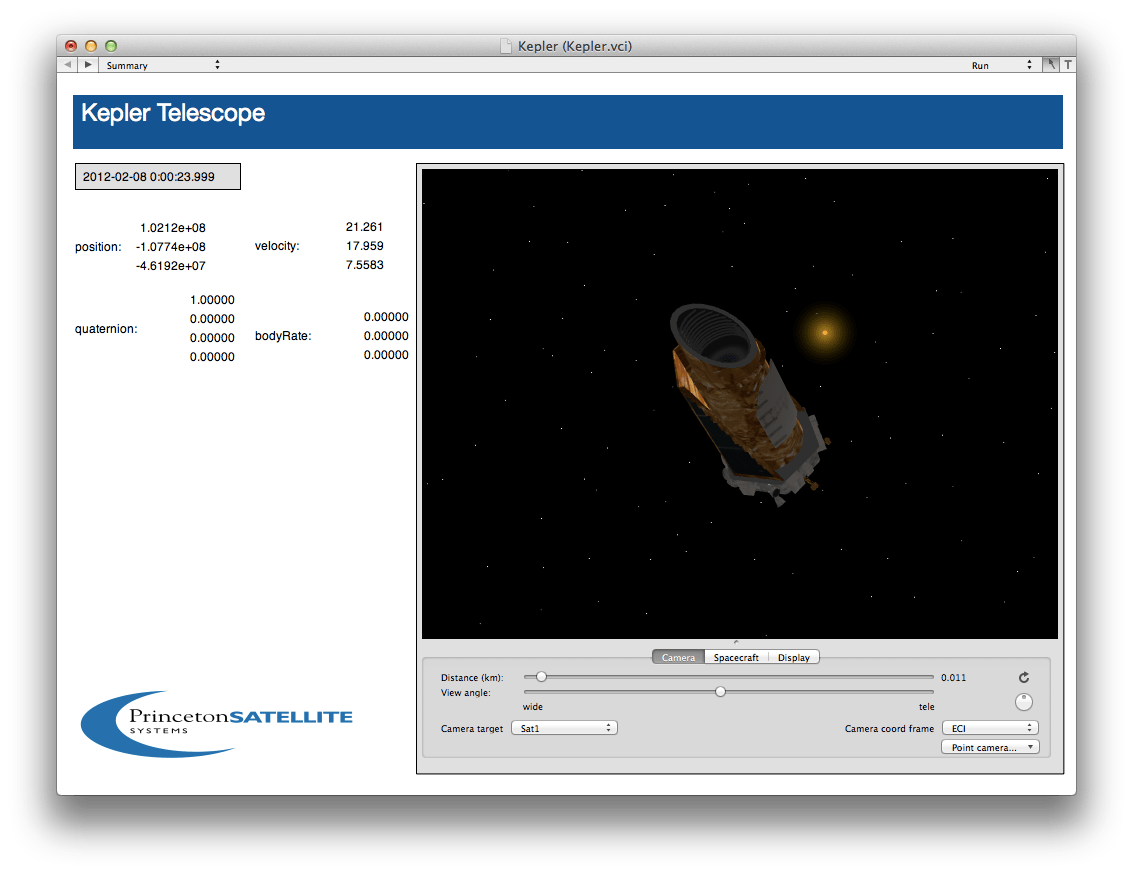Image resolution: width=1133 pixels, height=874 pixels.
Task: Click the date-time field 2012-02-08 0:00:23.999
Action: (158, 176)
